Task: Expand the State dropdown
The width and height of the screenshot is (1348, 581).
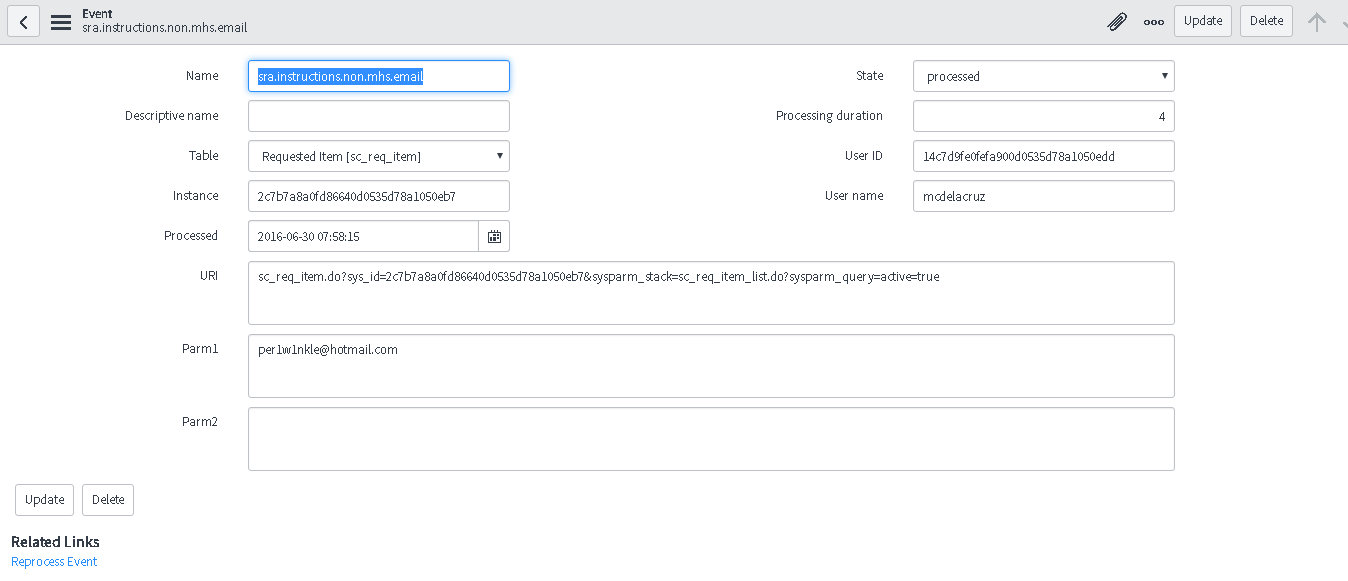Action: 1044,76
